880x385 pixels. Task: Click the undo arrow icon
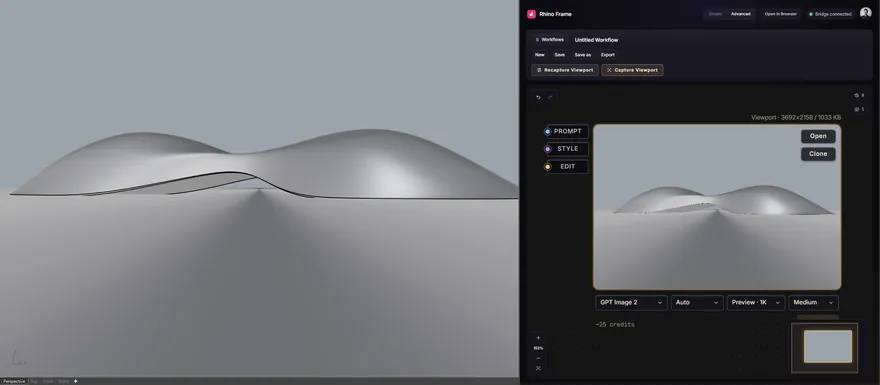(x=538, y=97)
